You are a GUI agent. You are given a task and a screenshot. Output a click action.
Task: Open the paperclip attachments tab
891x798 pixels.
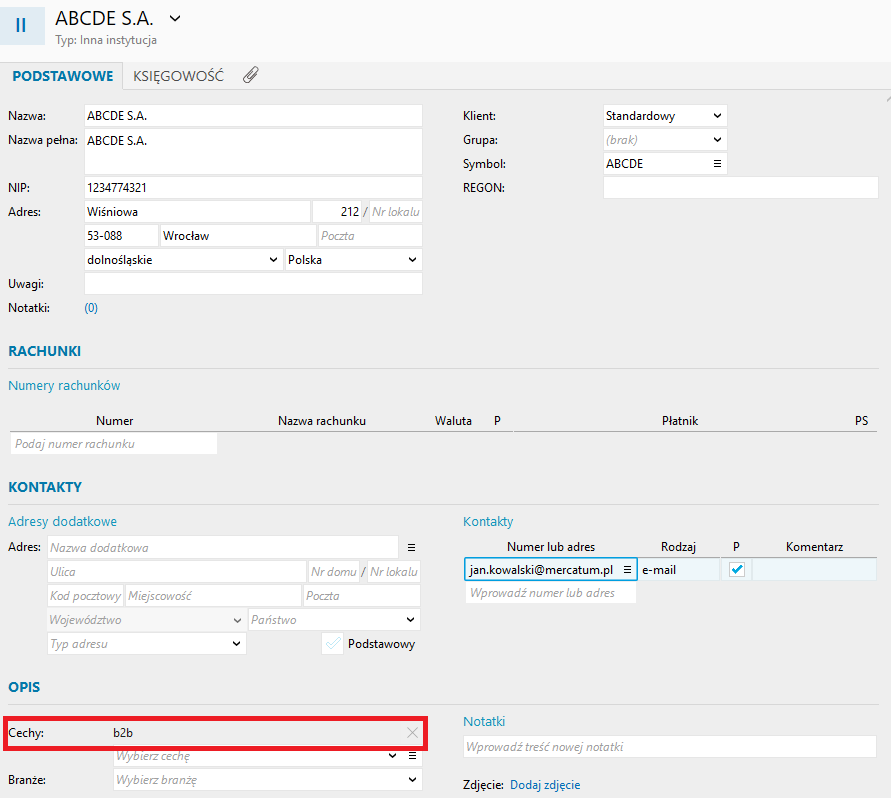251,75
